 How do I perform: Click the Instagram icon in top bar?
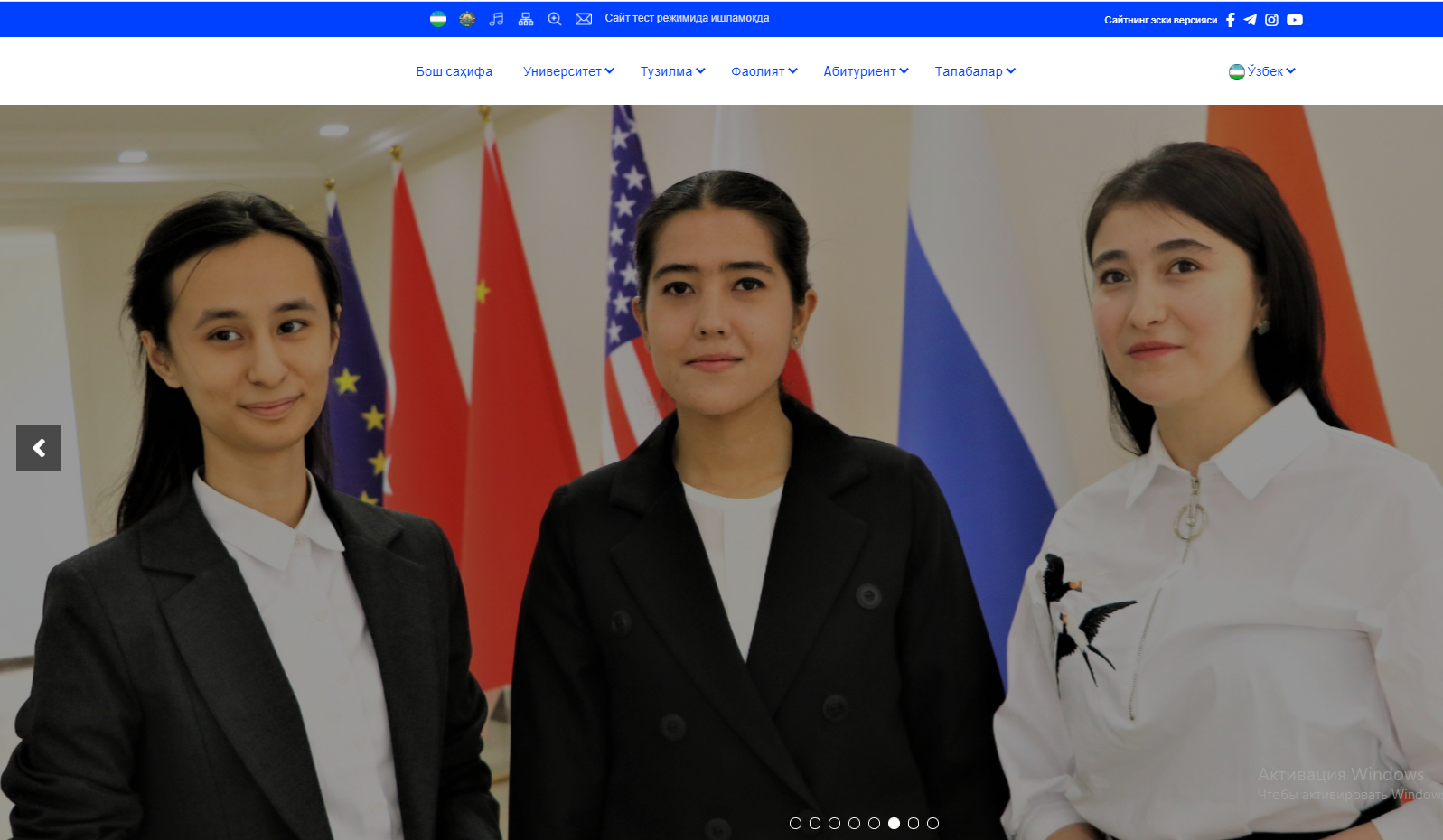pyautogui.click(x=1271, y=20)
